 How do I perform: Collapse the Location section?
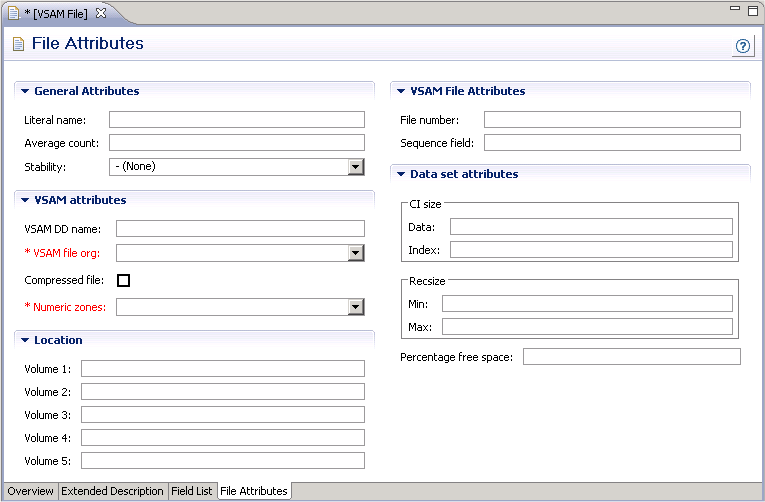point(25,340)
